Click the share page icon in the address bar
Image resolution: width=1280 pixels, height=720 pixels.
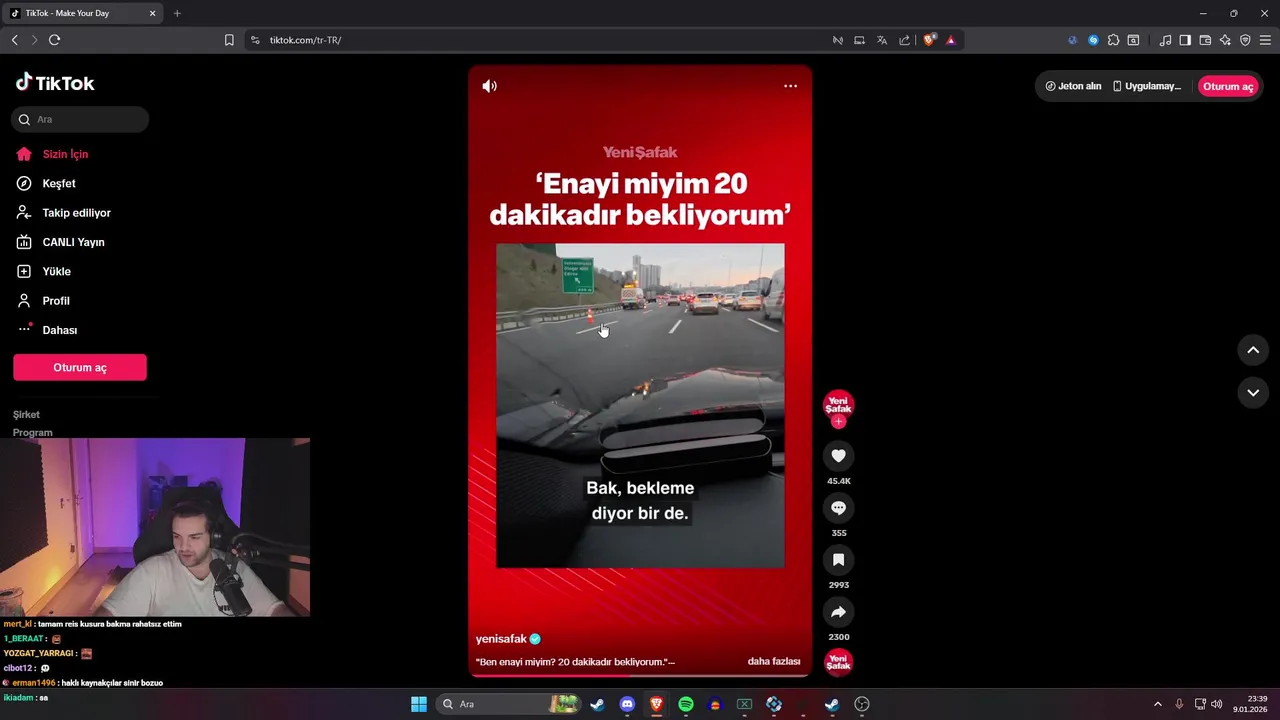904,40
